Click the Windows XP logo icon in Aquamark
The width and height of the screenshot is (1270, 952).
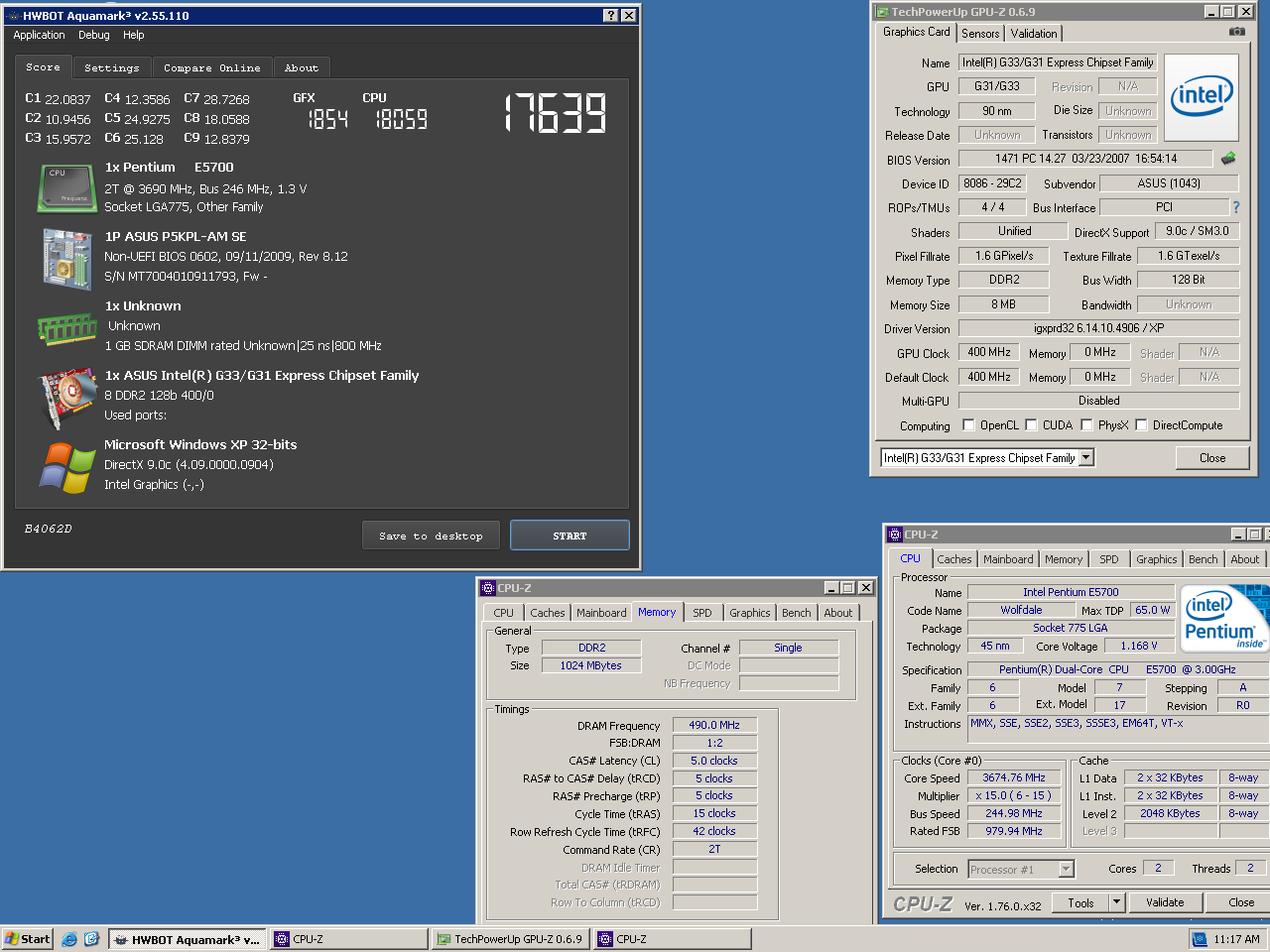click(66, 467)
